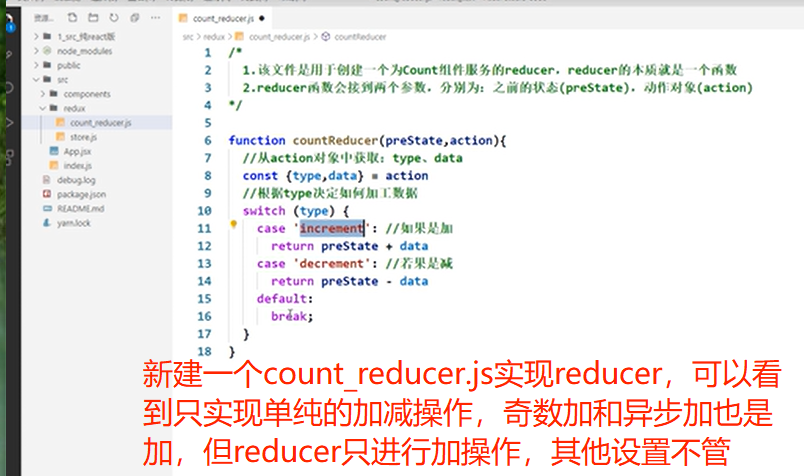
Task: Collapse the redux folder chevron
Action: pyautogui.click(x=43, y=108)
